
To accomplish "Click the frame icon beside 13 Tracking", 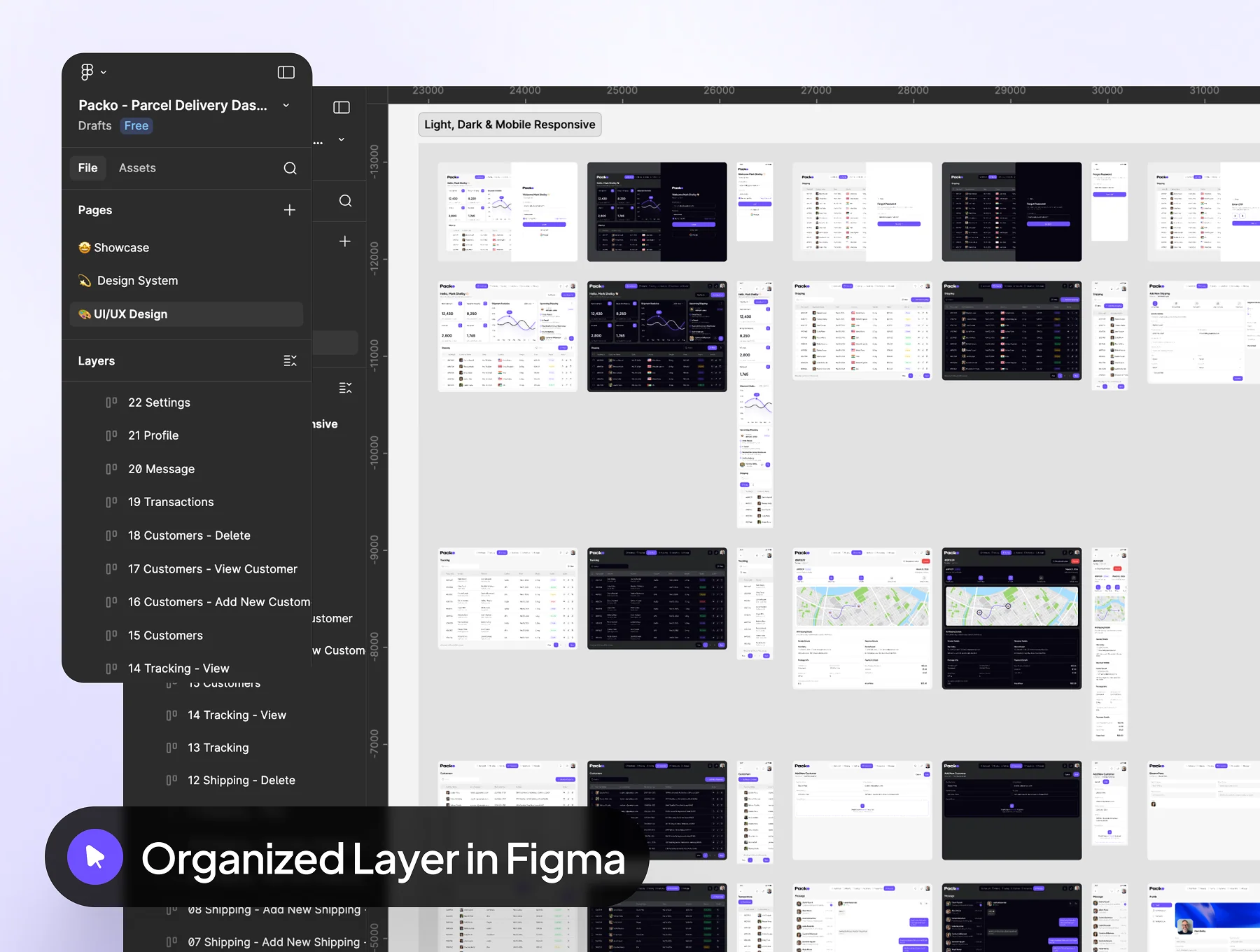I will pyautogui.click(x=171, y=748).
